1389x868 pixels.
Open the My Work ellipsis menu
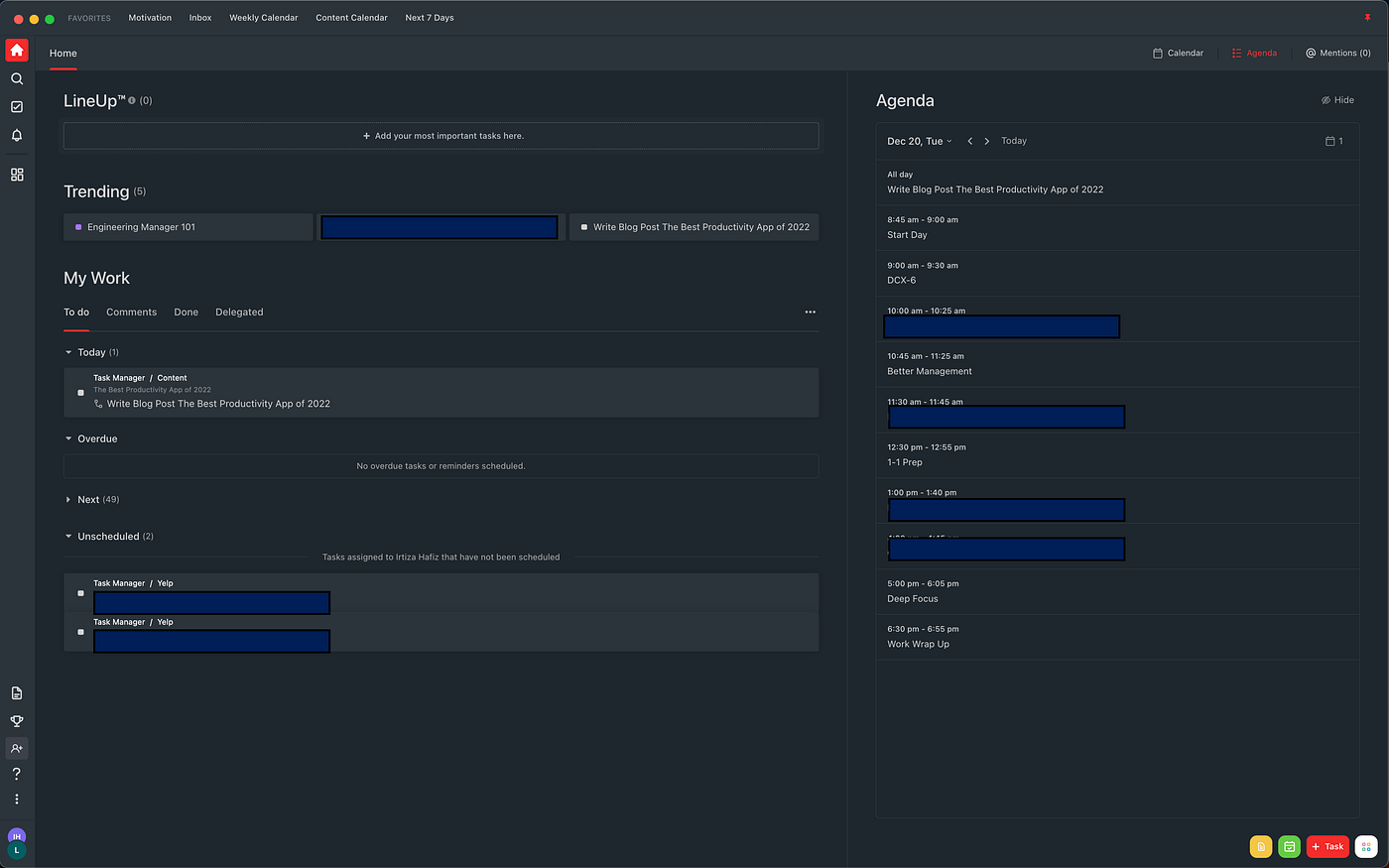coord(810,312)
